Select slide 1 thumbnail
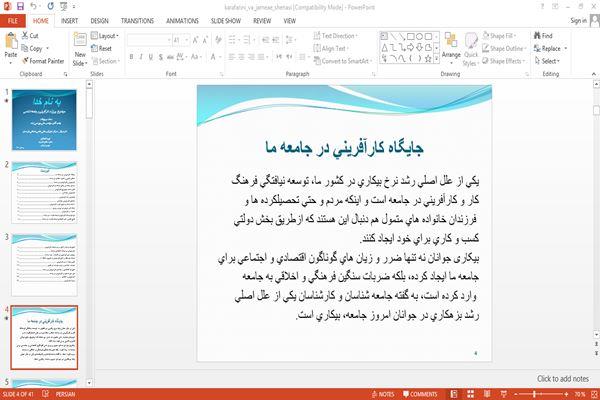 click(44, 120)
